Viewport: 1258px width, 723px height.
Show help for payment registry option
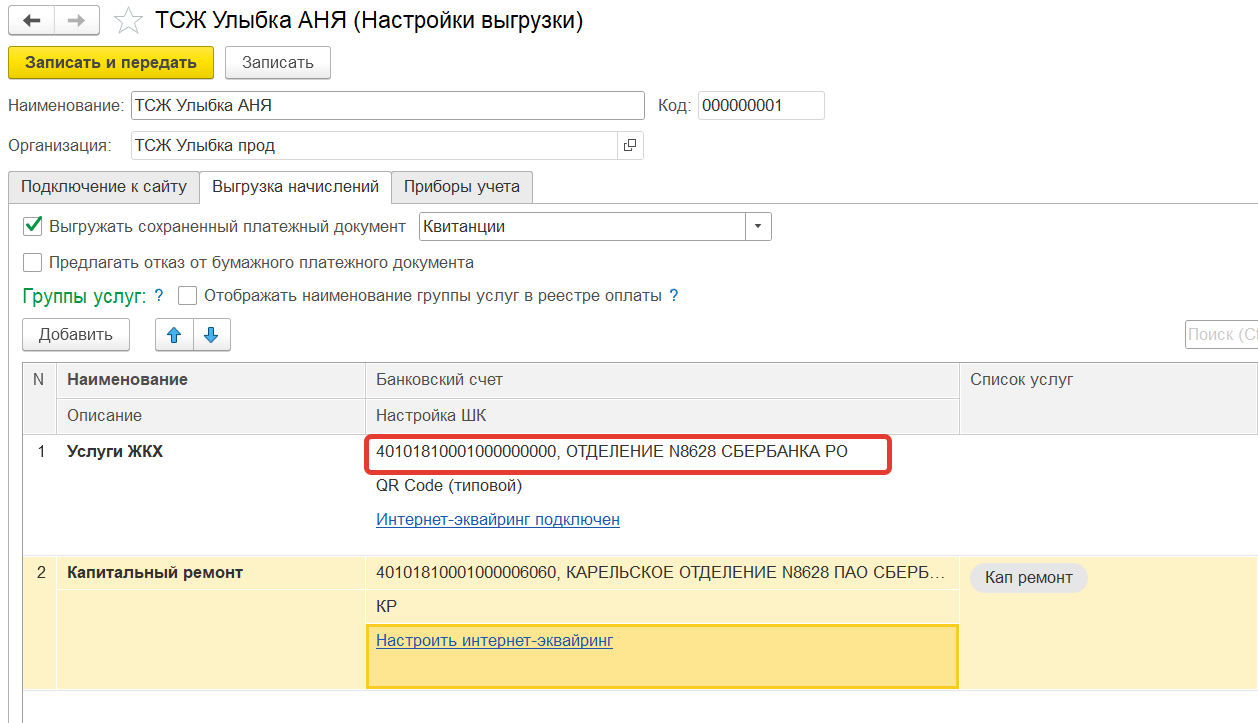click(x=674, y=296)
